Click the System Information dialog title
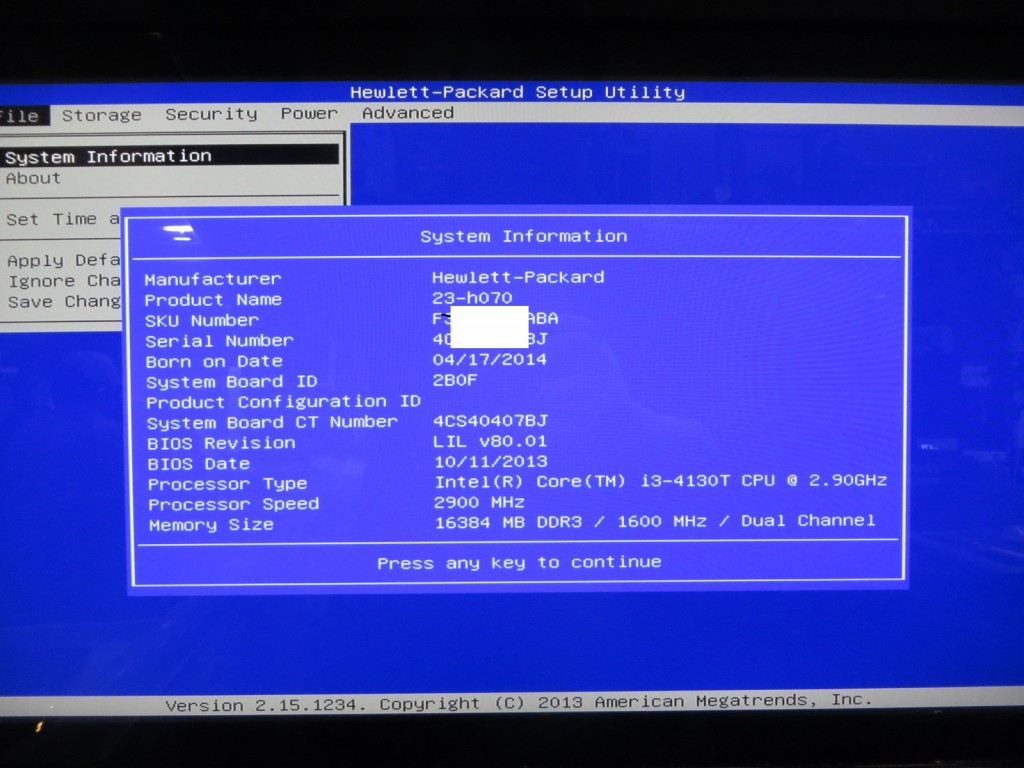 (x=523, y=236)
